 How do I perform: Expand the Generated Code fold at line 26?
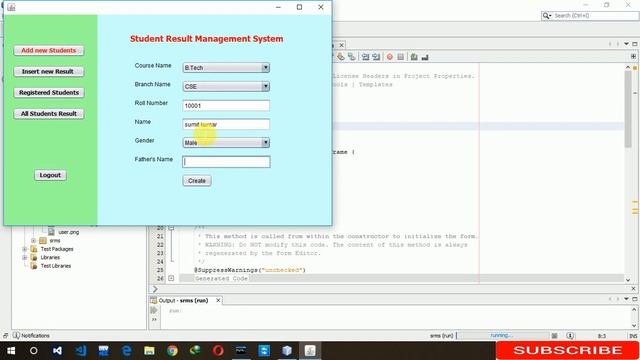coord(171,278)
